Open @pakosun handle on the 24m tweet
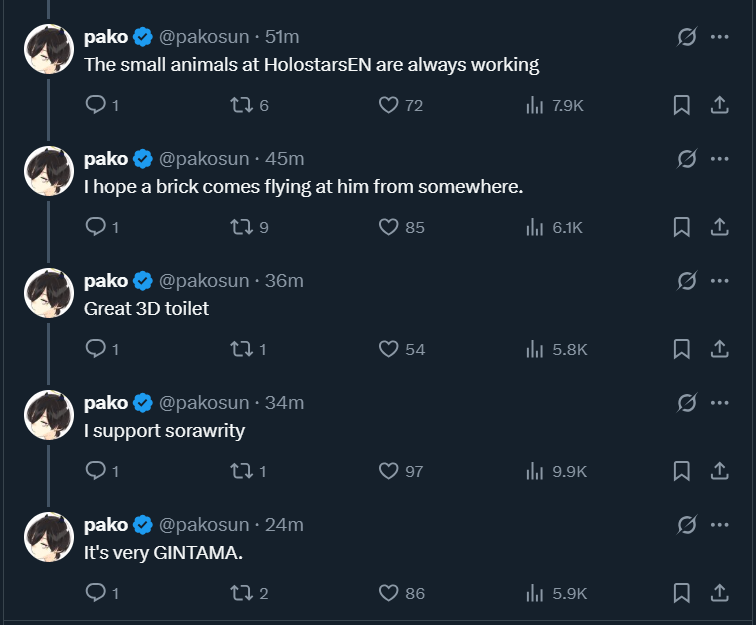This screenshot has width=756, height=625. (204, 525)
